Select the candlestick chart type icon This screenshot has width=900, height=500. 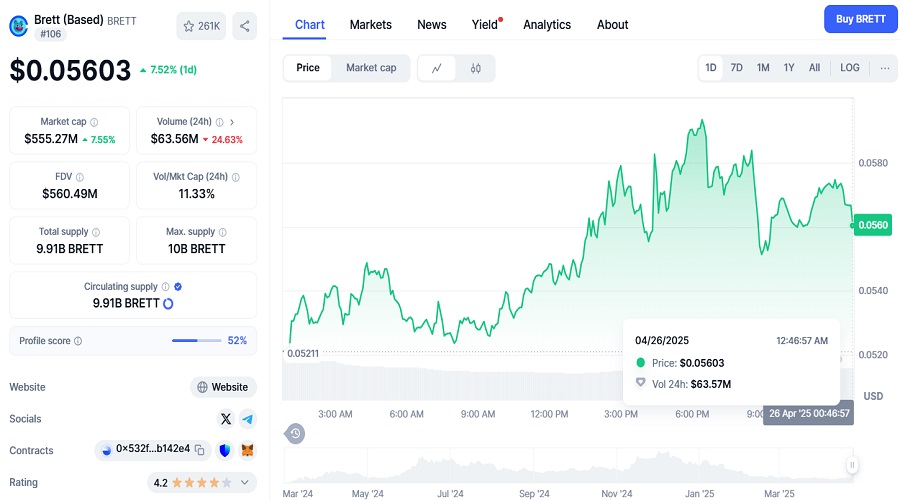[x=475, y=68]
